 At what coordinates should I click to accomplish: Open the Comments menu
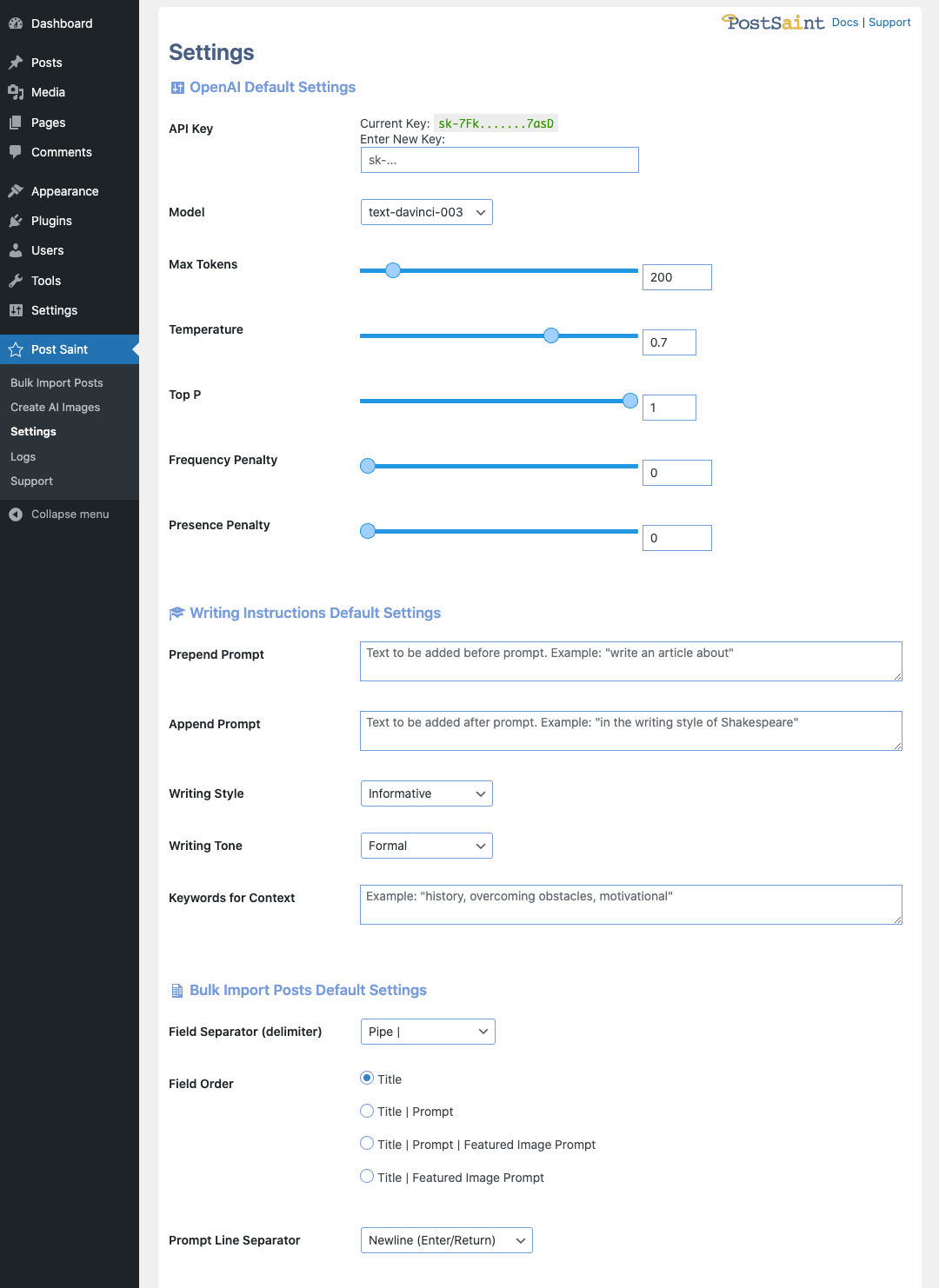[x=70, y=152]
